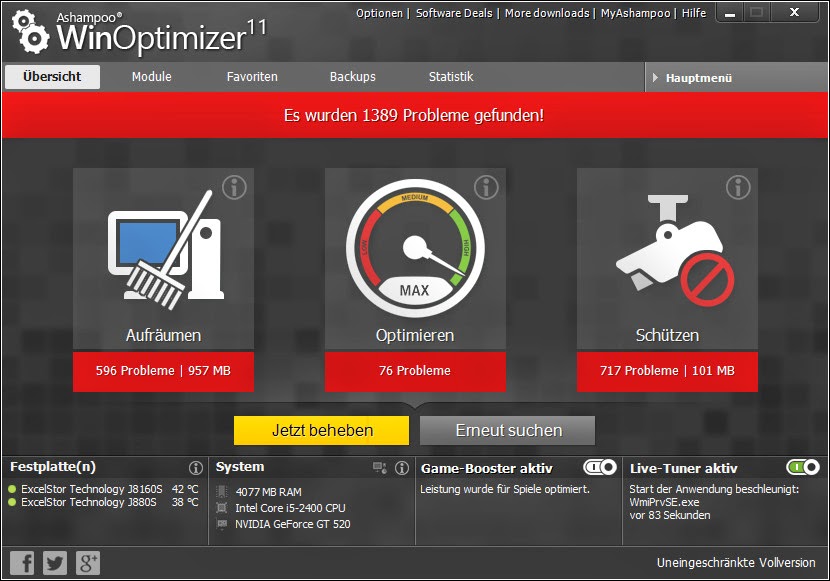Show info for Festplatte(n) panel
This screenshot has height=581, width=830.
click(x=196, y=468)
